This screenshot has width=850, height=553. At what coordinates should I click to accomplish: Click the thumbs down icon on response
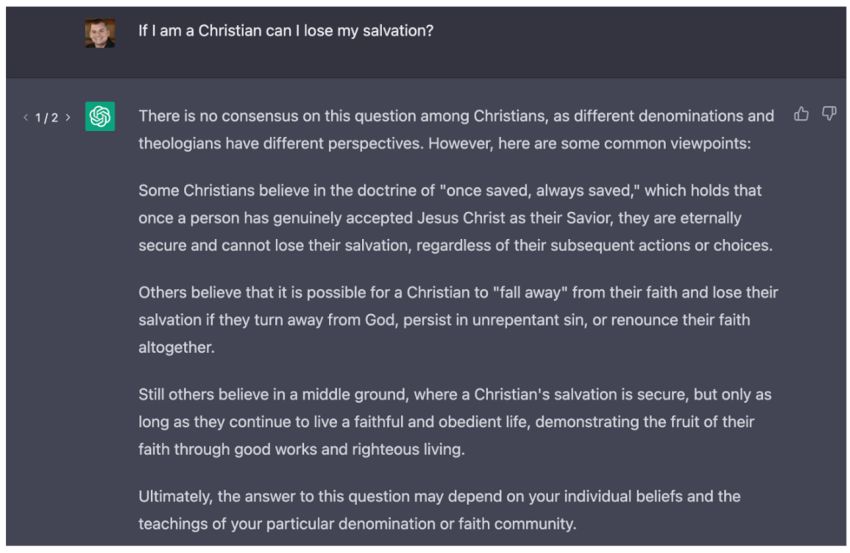point(829,115)
